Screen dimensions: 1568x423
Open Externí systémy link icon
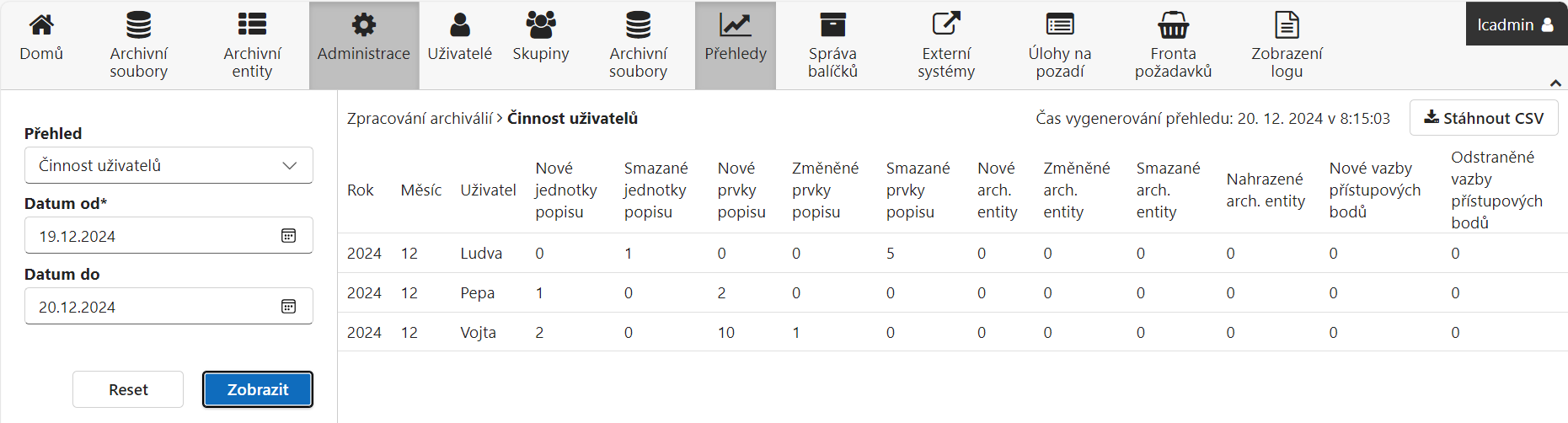[945, 25]
